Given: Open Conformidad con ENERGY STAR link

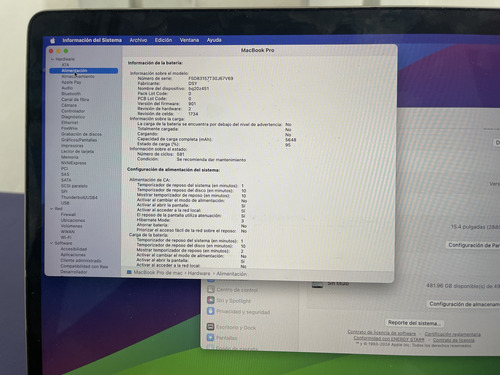Looking at the screenshot, I should coord(389,339).
